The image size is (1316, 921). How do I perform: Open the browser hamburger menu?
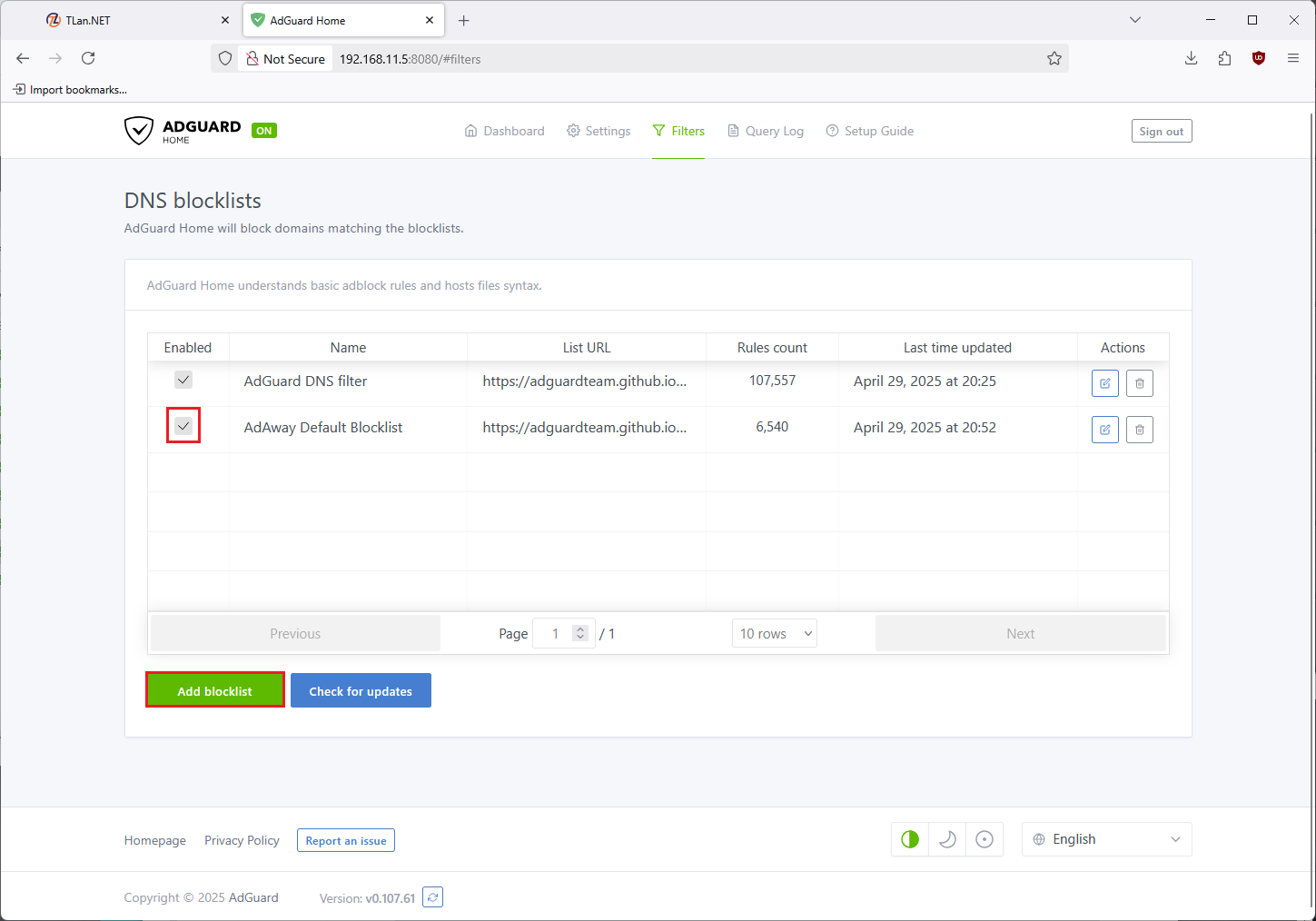click(x=1292, y=58)
